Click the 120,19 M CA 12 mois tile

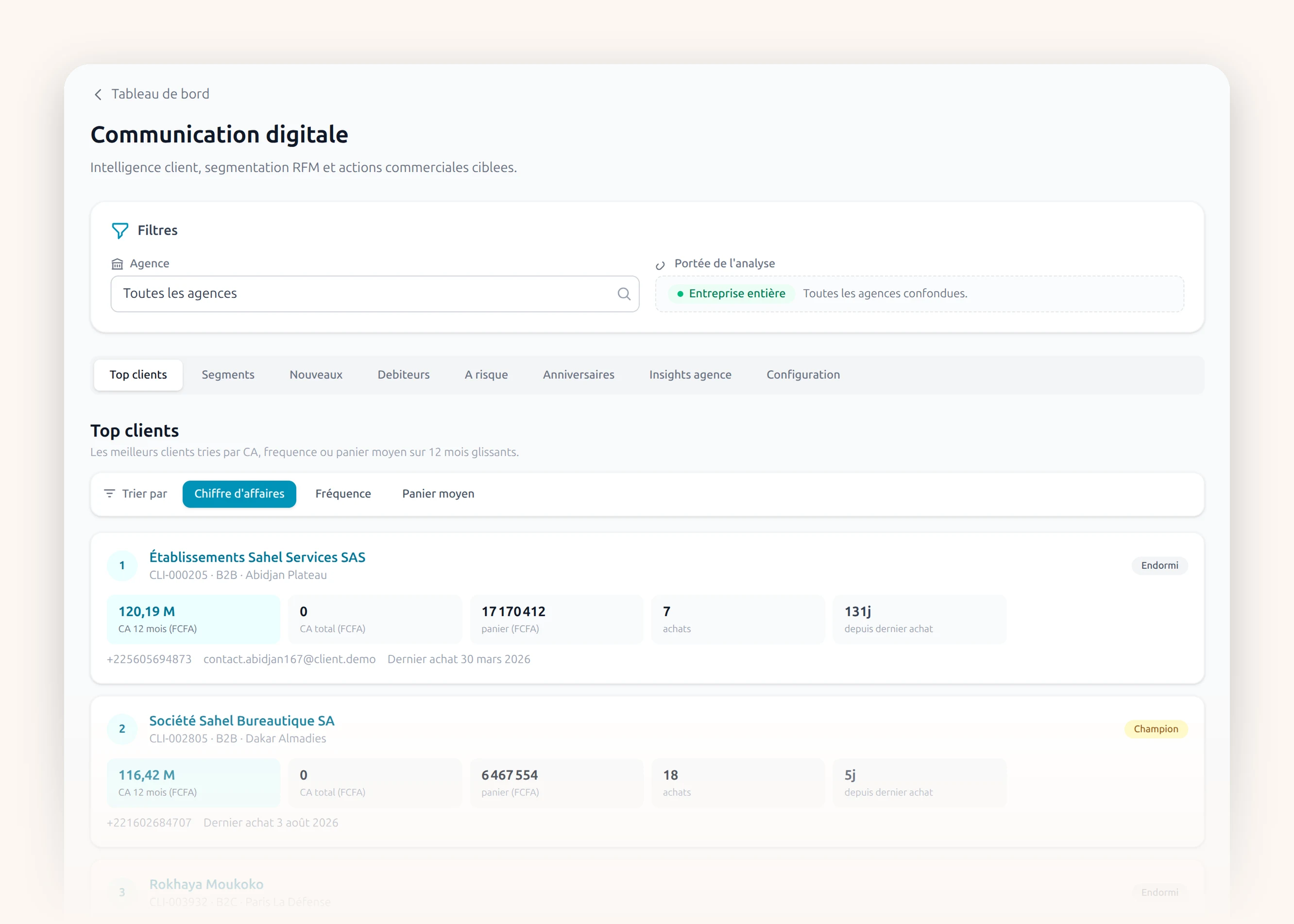coord(193,619)
